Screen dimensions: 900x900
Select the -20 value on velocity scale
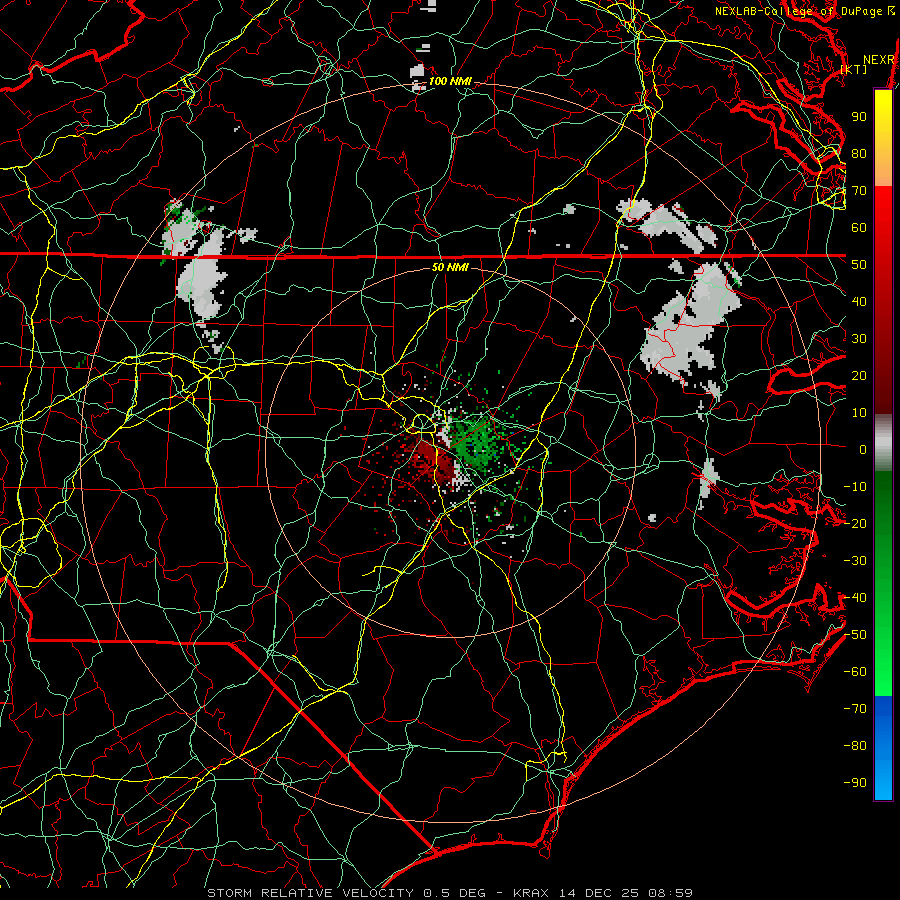[x=855, y=524]
